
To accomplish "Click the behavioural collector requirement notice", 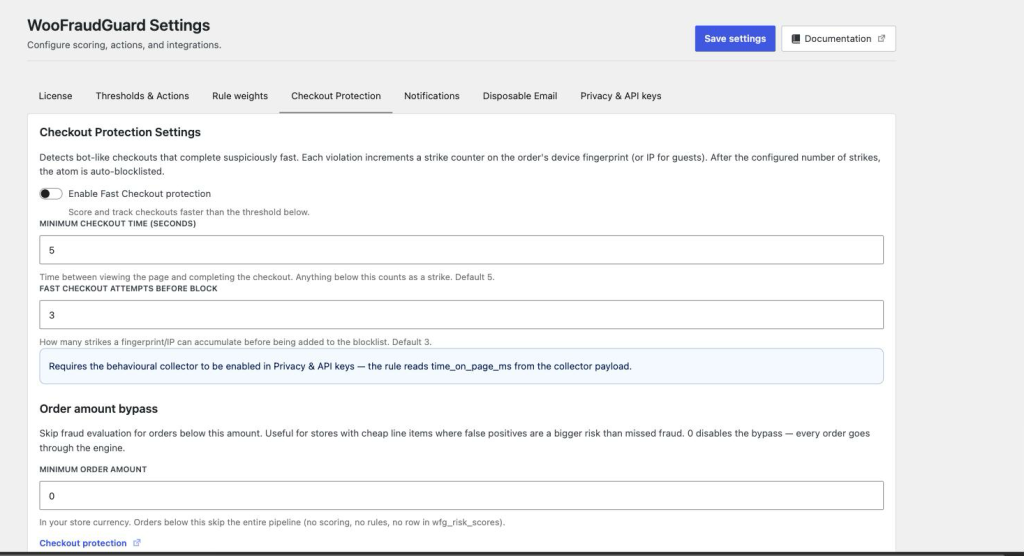I will tap(461, 366).
